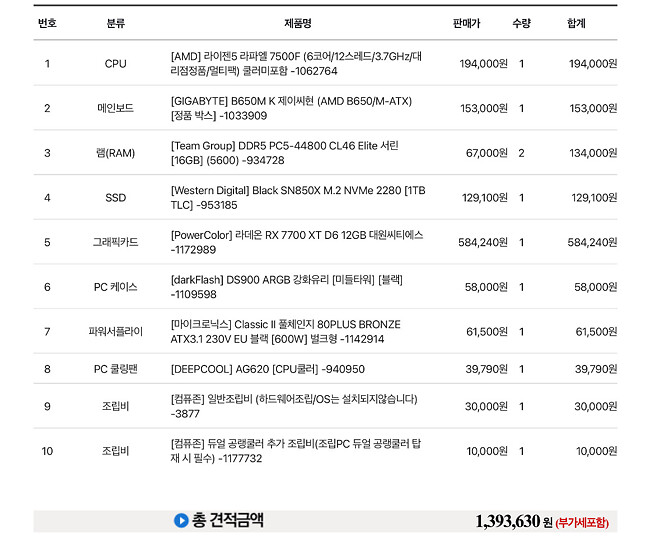Open the Western Digital Black SN850X product name
The image size is (660, 540).
pos(298,197)
